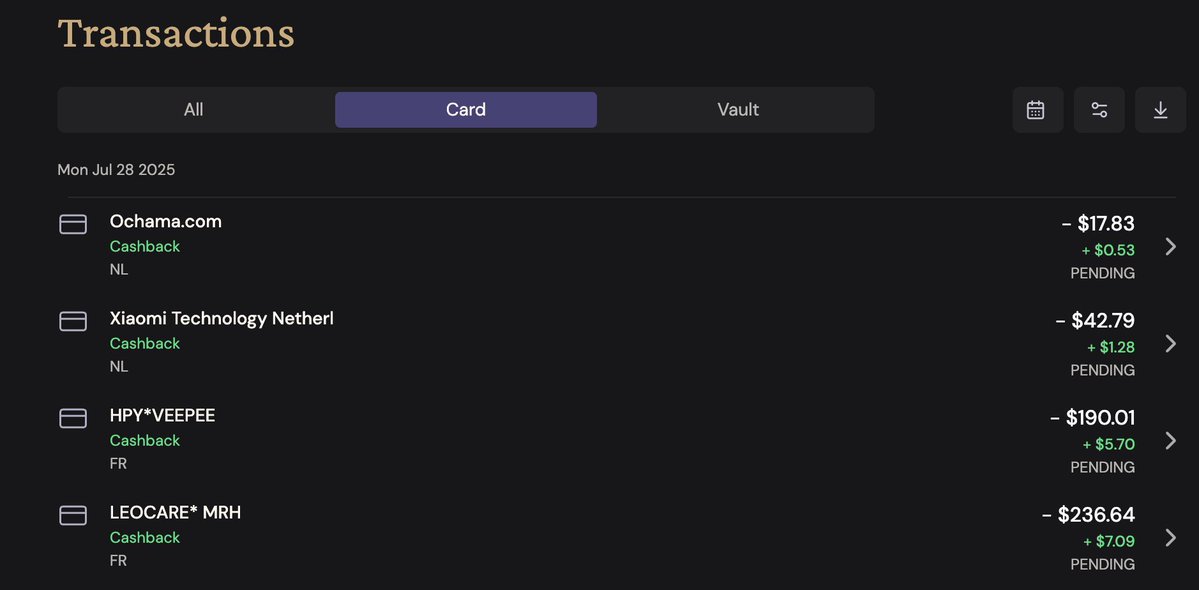
Task: Switch to the All transactions tab
Action: pos(193,109)
